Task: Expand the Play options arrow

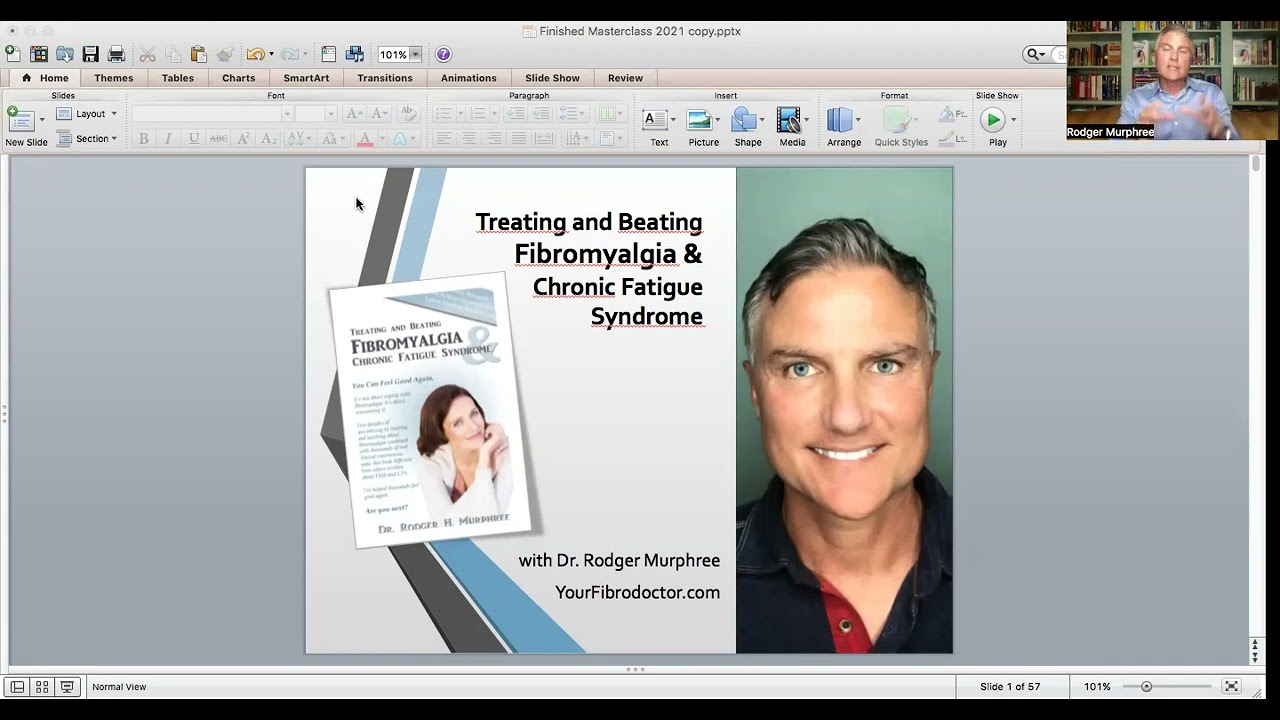Action: 1013,120
